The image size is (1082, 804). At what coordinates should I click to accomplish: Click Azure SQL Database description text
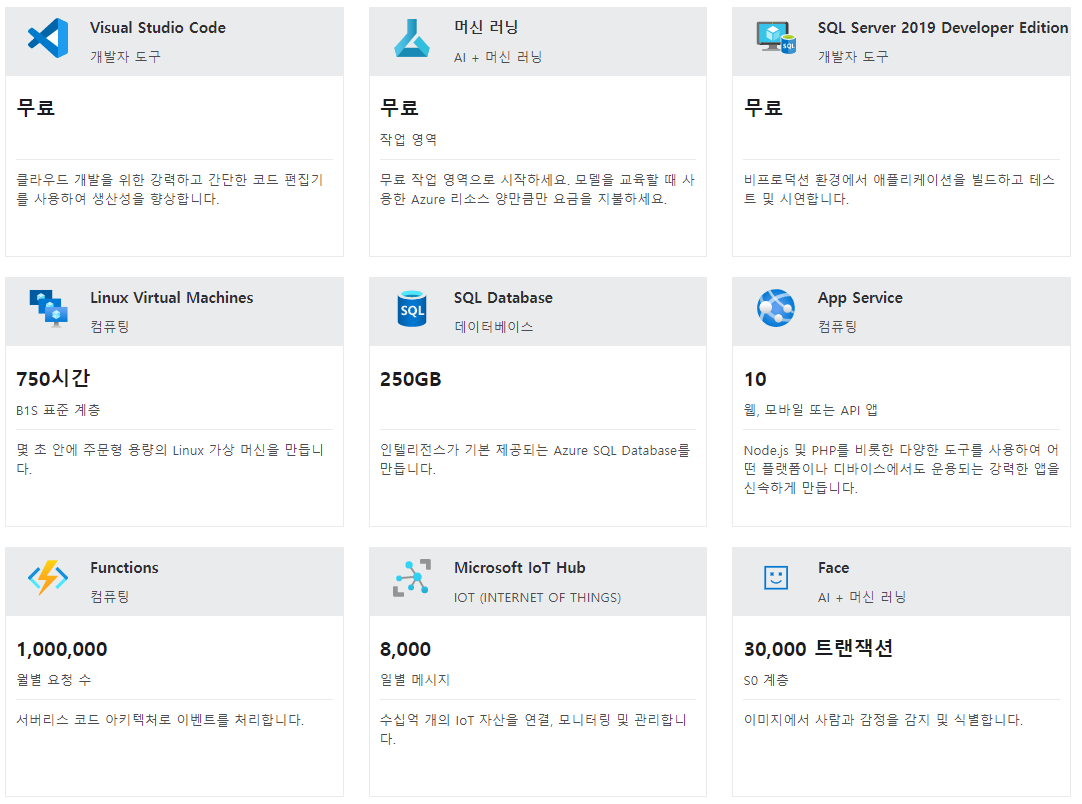click(x=535, y=459)
